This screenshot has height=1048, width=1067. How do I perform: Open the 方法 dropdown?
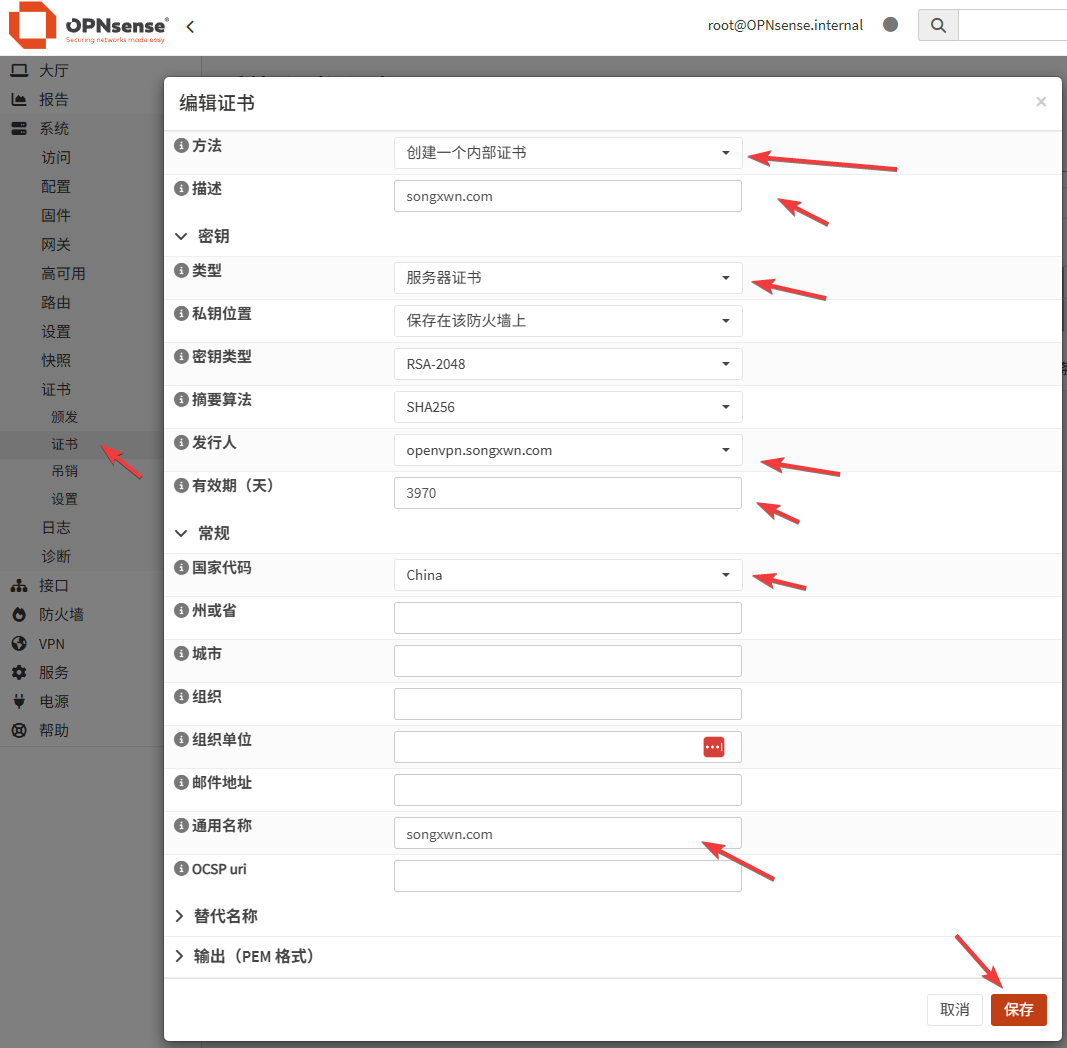point(568,153)
